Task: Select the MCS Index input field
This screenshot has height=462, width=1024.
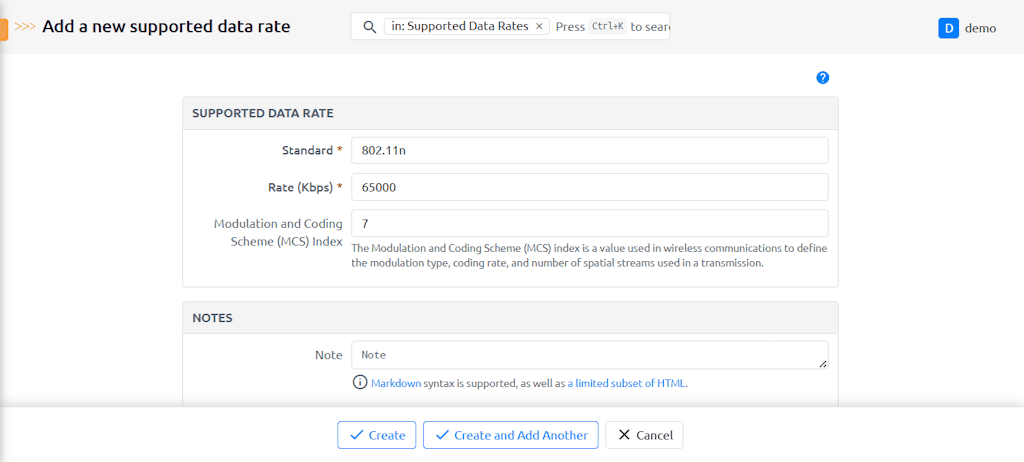Action: pos(589,223)
